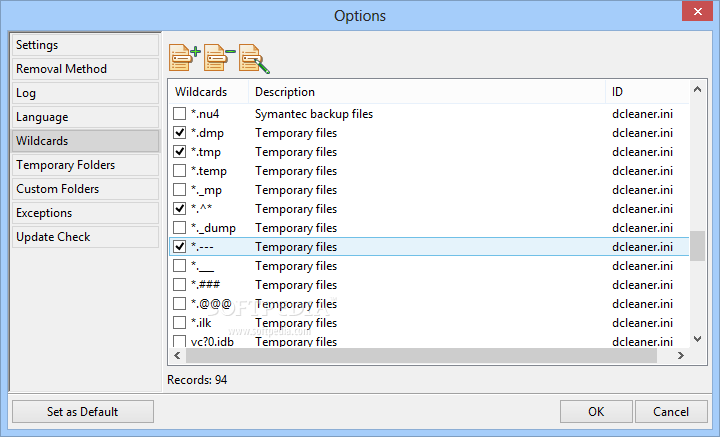Confirm with the OK button
The height and width of the screenshot is (437, 720).
[x=596, y=412]
